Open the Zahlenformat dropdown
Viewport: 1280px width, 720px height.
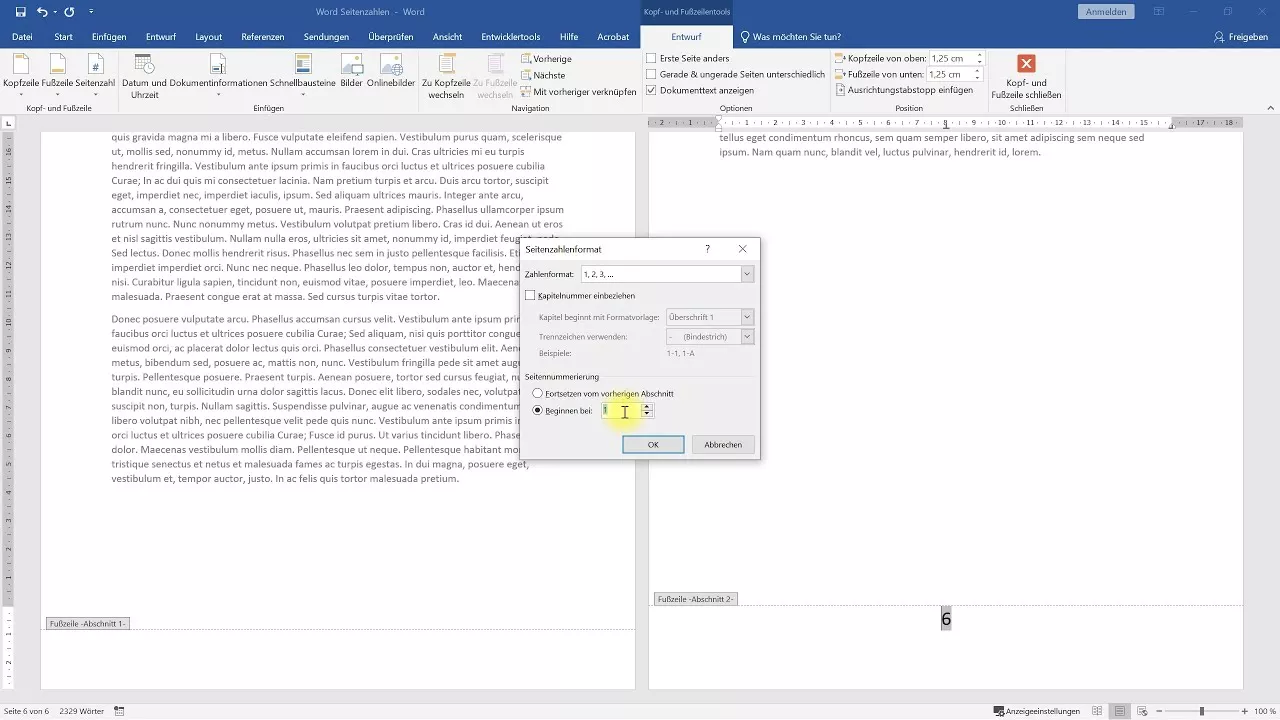pyautogui.click(x=746, y=274)
